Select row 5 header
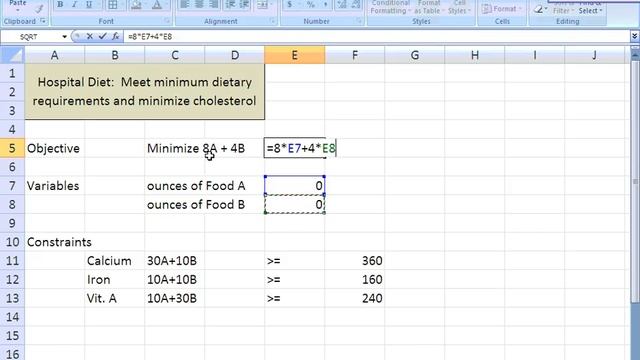640x360 pixels. point(12,148)
